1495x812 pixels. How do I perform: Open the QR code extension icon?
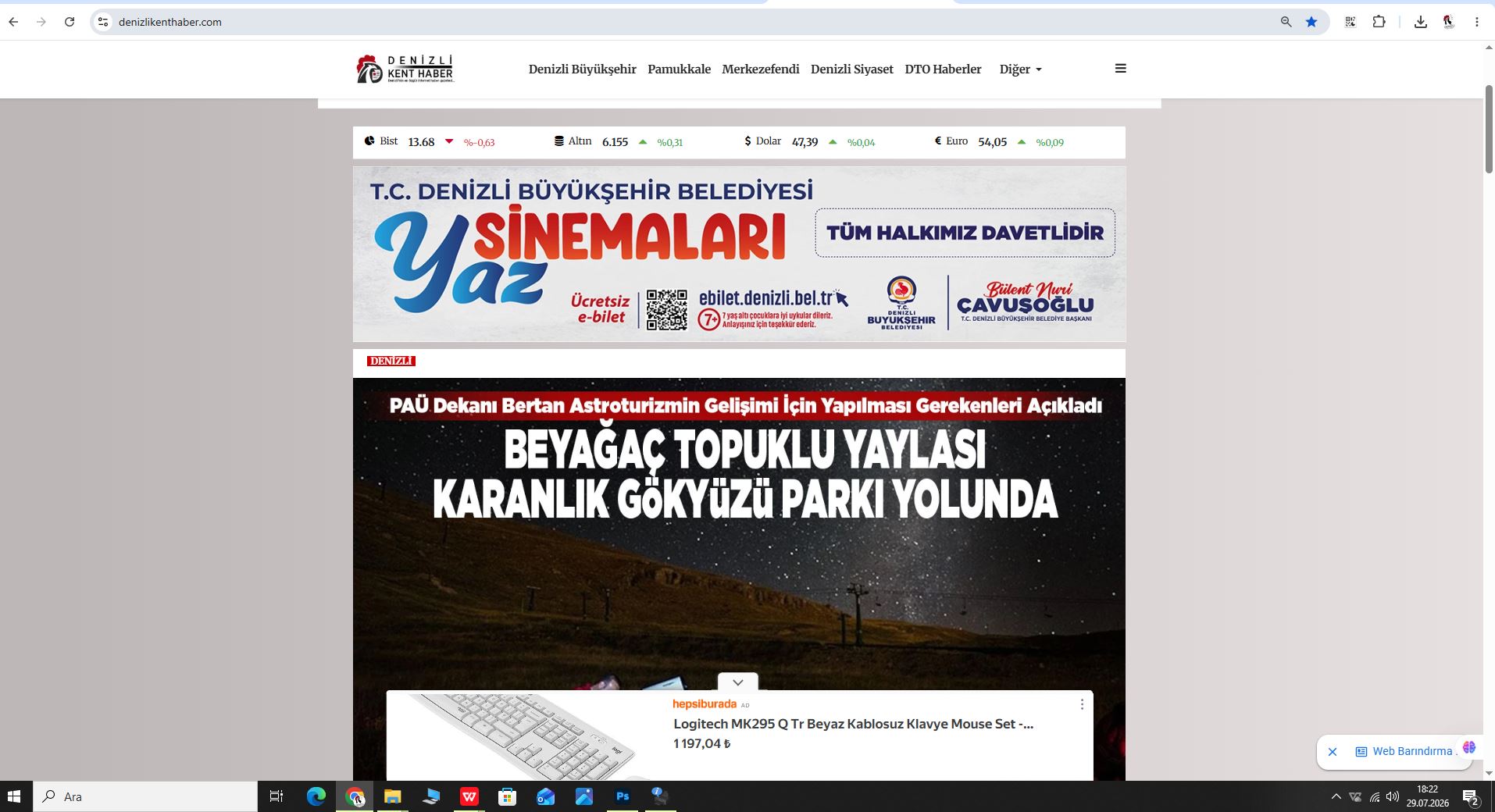[1350, 22]
